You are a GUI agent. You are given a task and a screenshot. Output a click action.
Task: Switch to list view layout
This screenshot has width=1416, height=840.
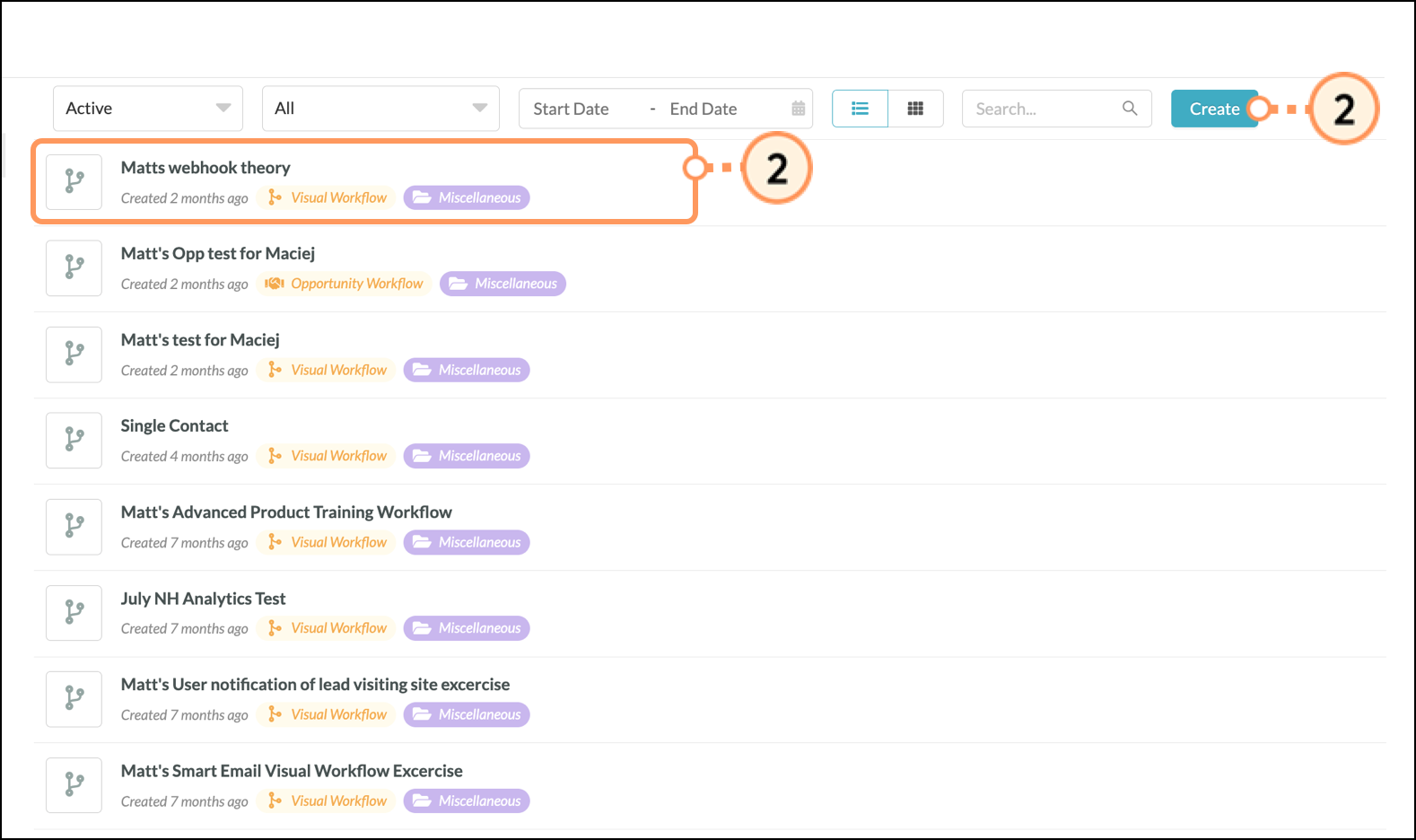860,109
